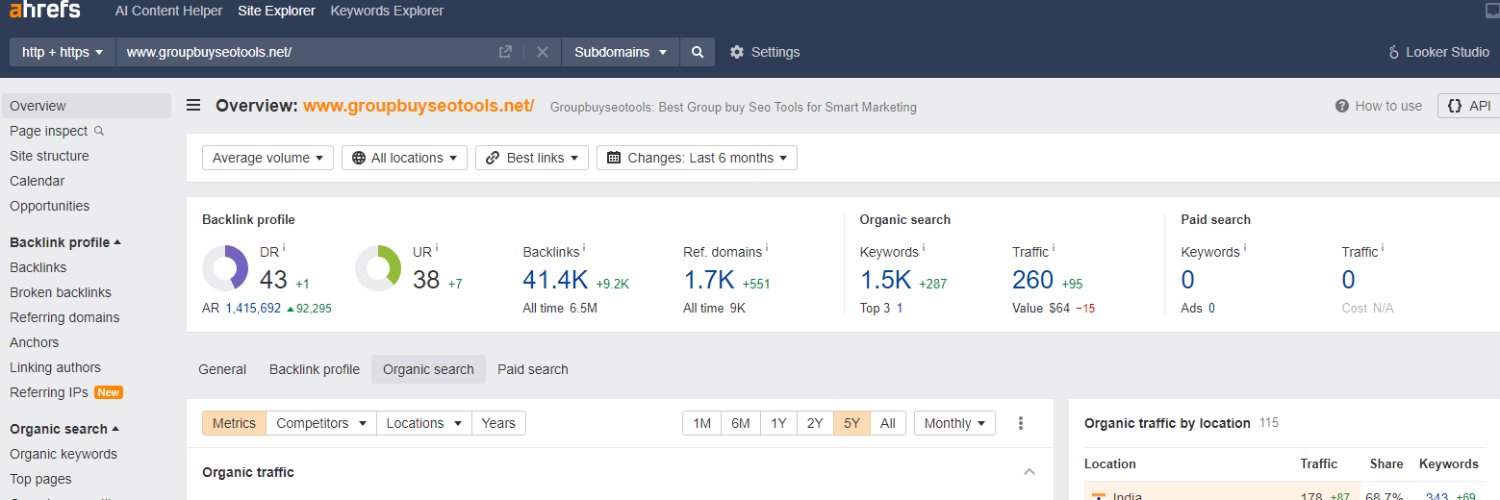1500x500 pixels.
Task: Click the Paid search Traffic info icon
Action: click(x=1384, y=248)
